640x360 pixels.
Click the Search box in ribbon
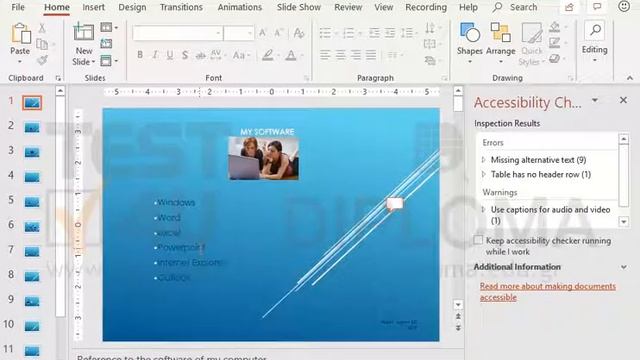pyautogui.click(x=515, y=7)
